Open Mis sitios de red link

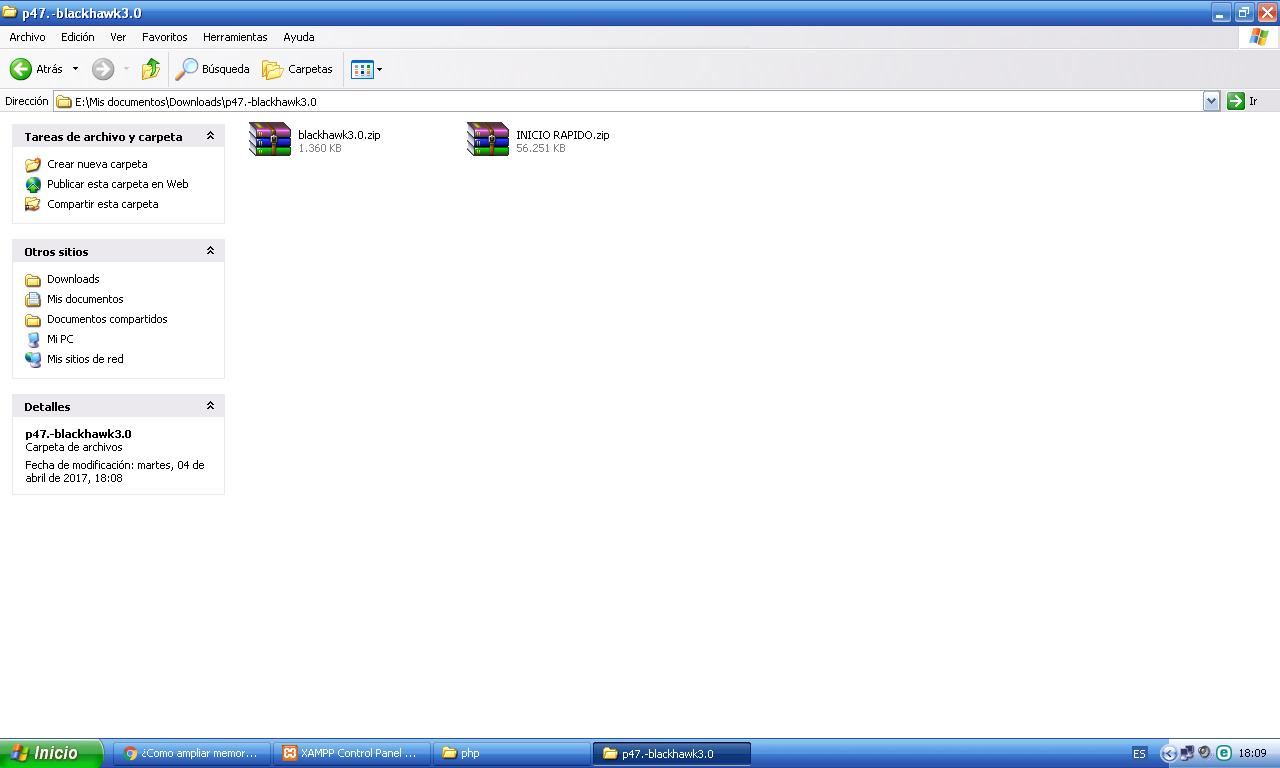[85, 359]
